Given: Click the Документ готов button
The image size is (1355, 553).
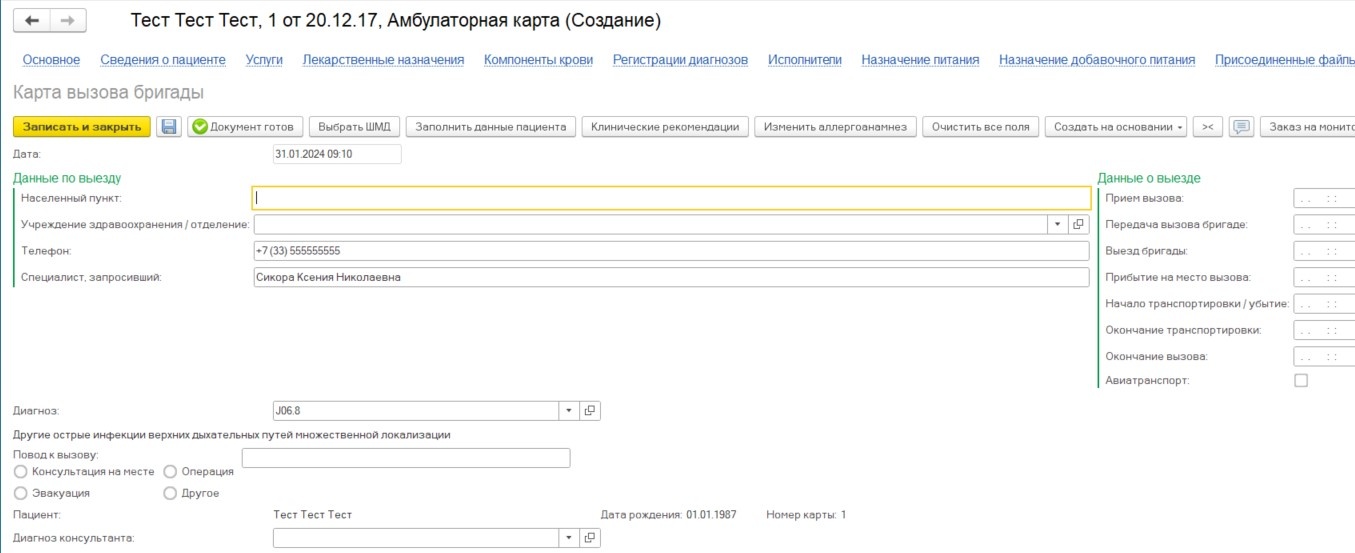Looking at the screenshot, I should click(x=244, y=127).
